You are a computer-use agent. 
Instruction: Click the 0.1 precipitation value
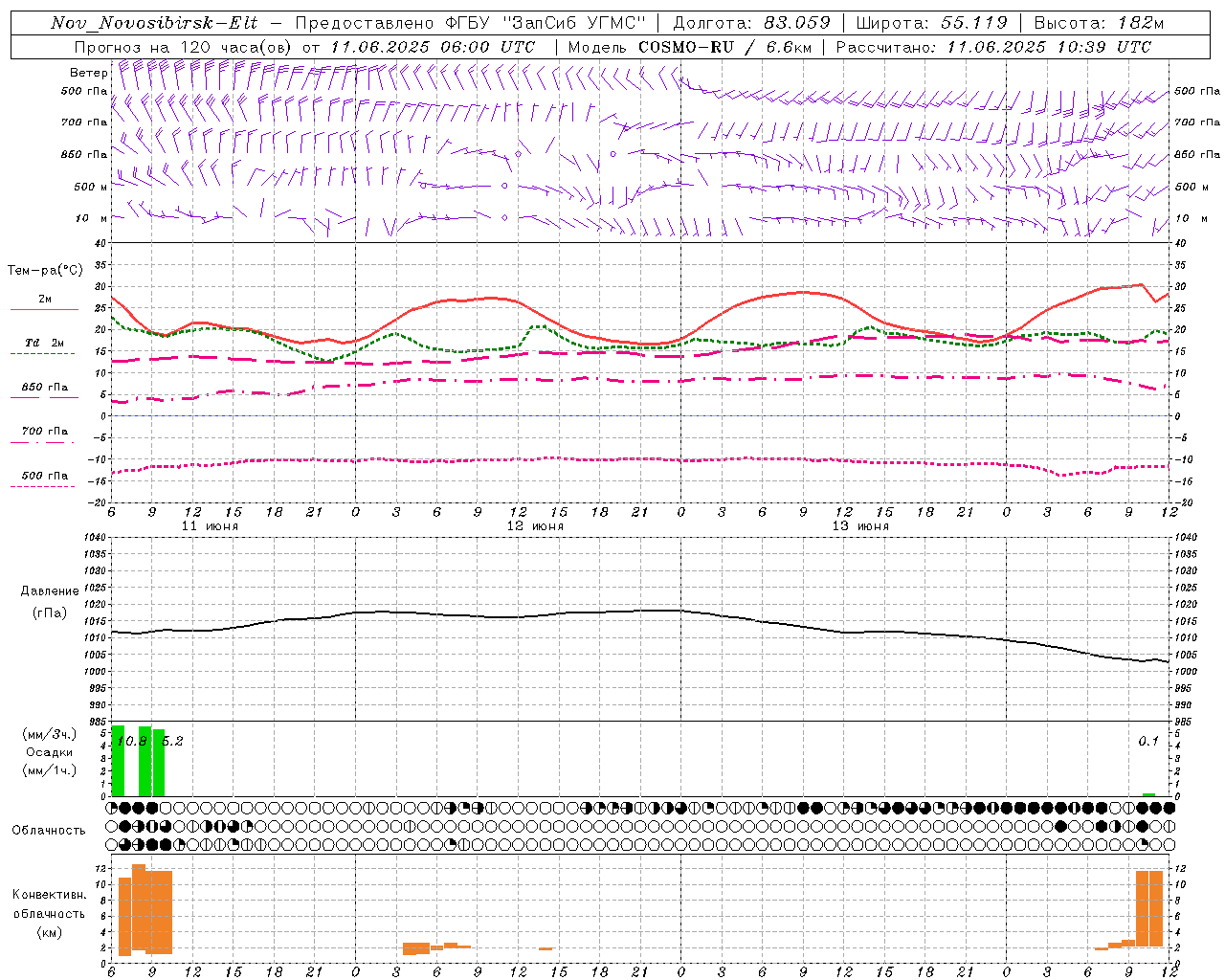click(1148, 742)
